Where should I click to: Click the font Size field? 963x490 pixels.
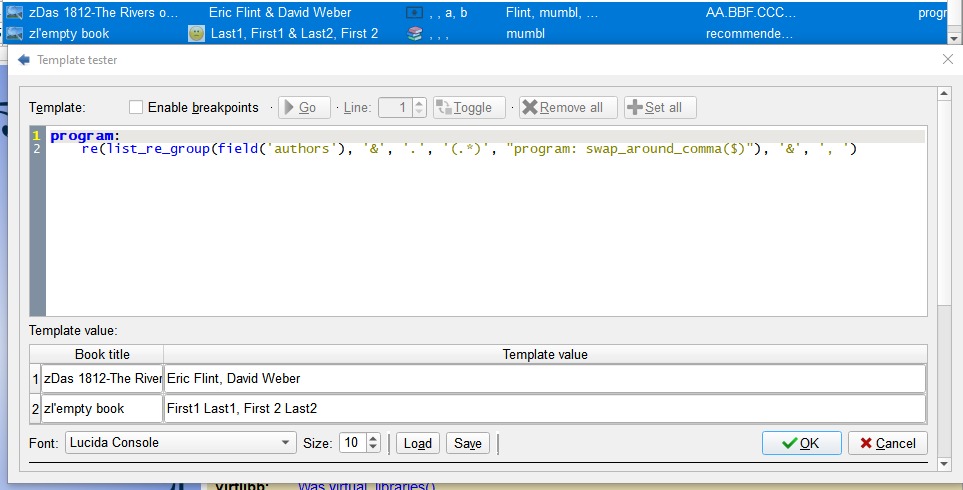click(x=353, y=443)
